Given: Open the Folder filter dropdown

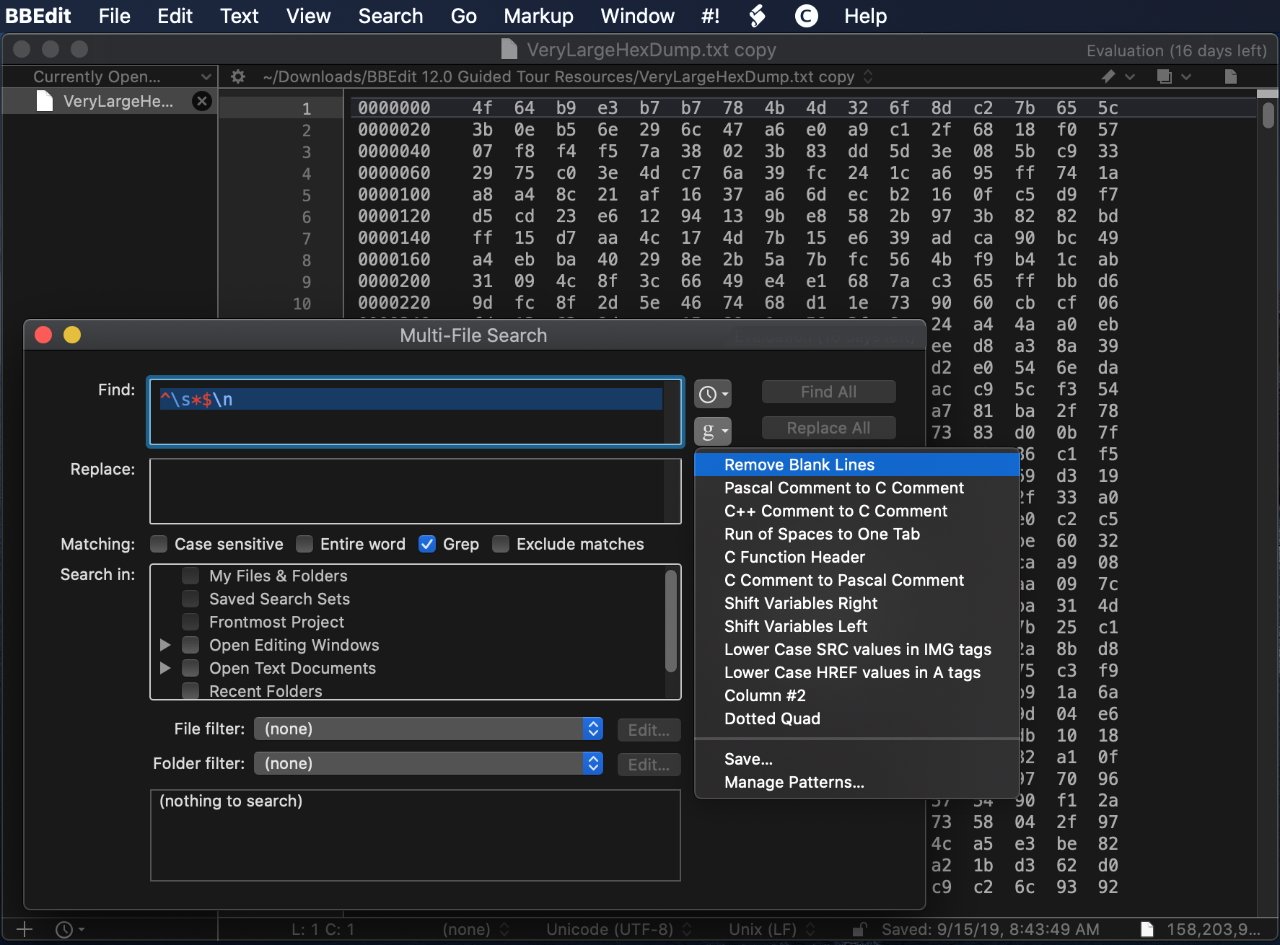Looking at the screenshot, I should click(x=429, y=763).
